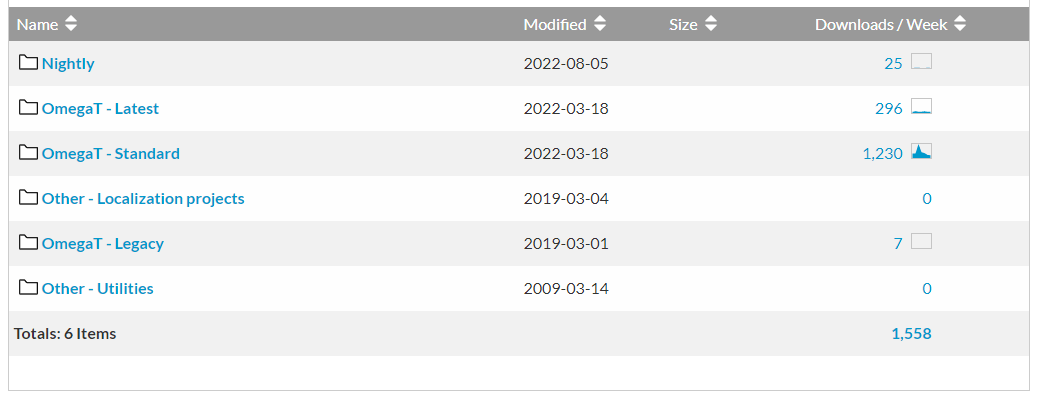Sort files by Name column arrows
Viewport: 1039px width, 399px height.
click(70, 25)
